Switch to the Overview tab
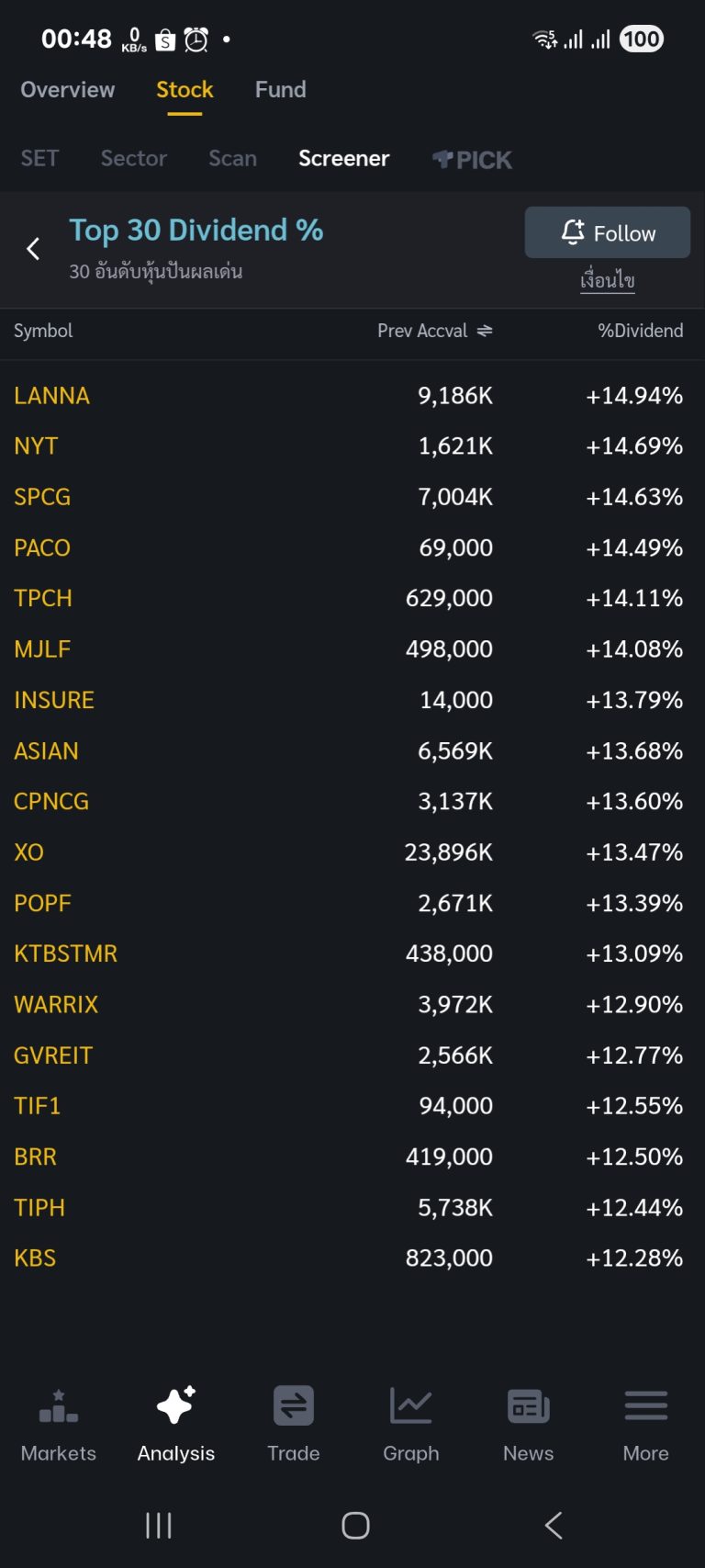This screenshot has width=705, height=1568. point(68,90)
